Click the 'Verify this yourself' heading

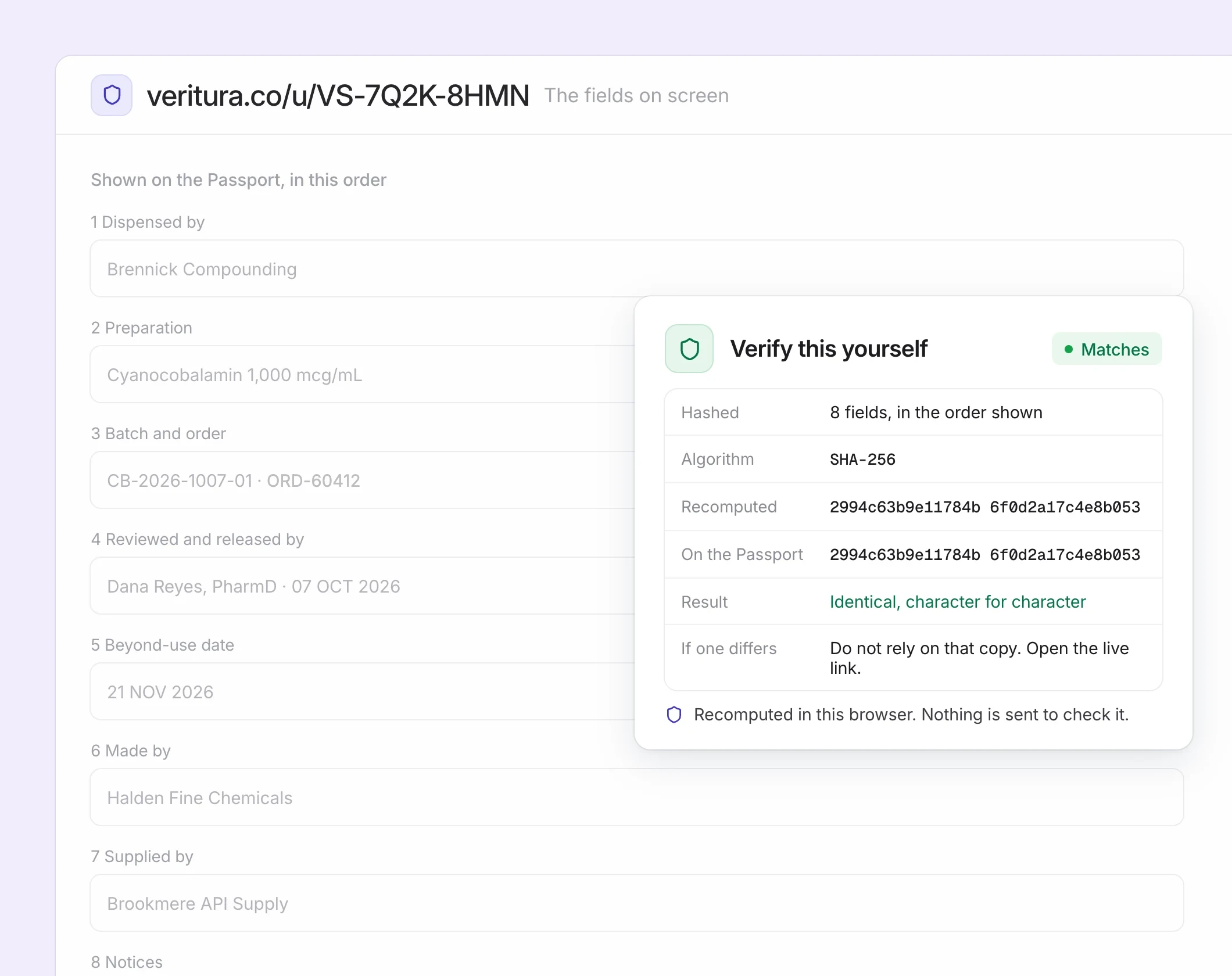(829, 349)
